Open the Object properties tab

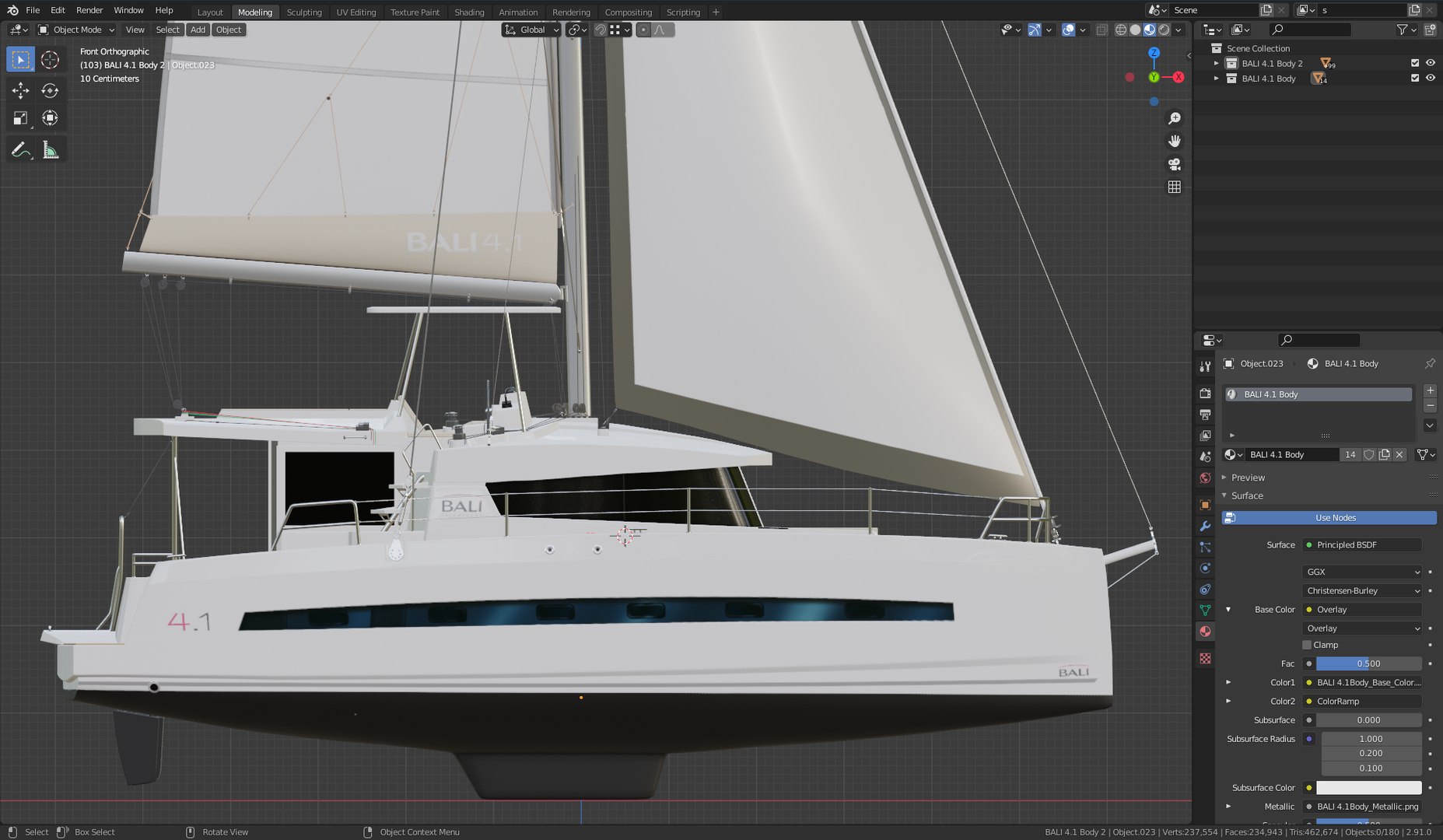pyautogui.click(x=1205, y=505)
